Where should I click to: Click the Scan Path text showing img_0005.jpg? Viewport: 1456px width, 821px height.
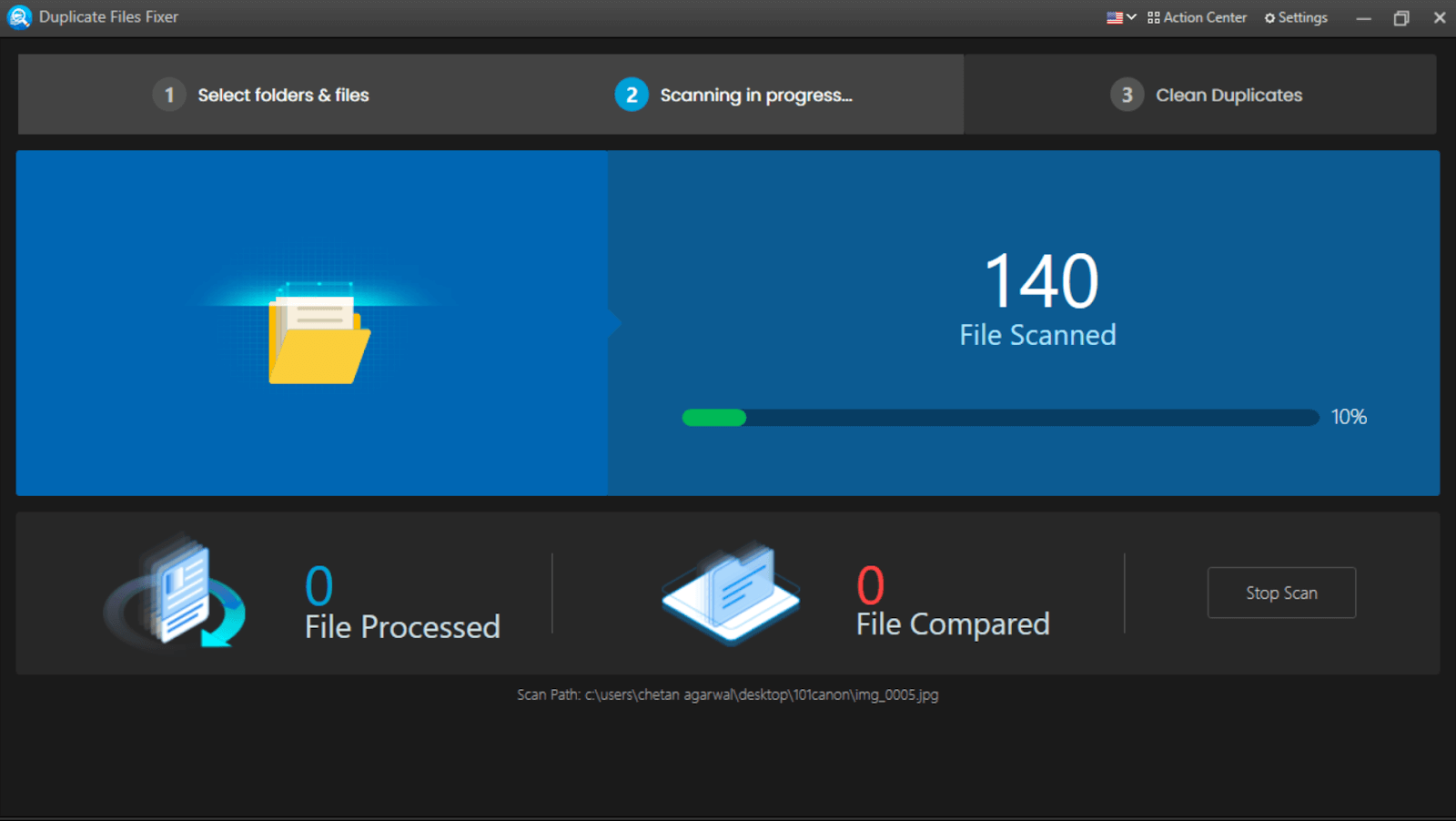(726, 694)
